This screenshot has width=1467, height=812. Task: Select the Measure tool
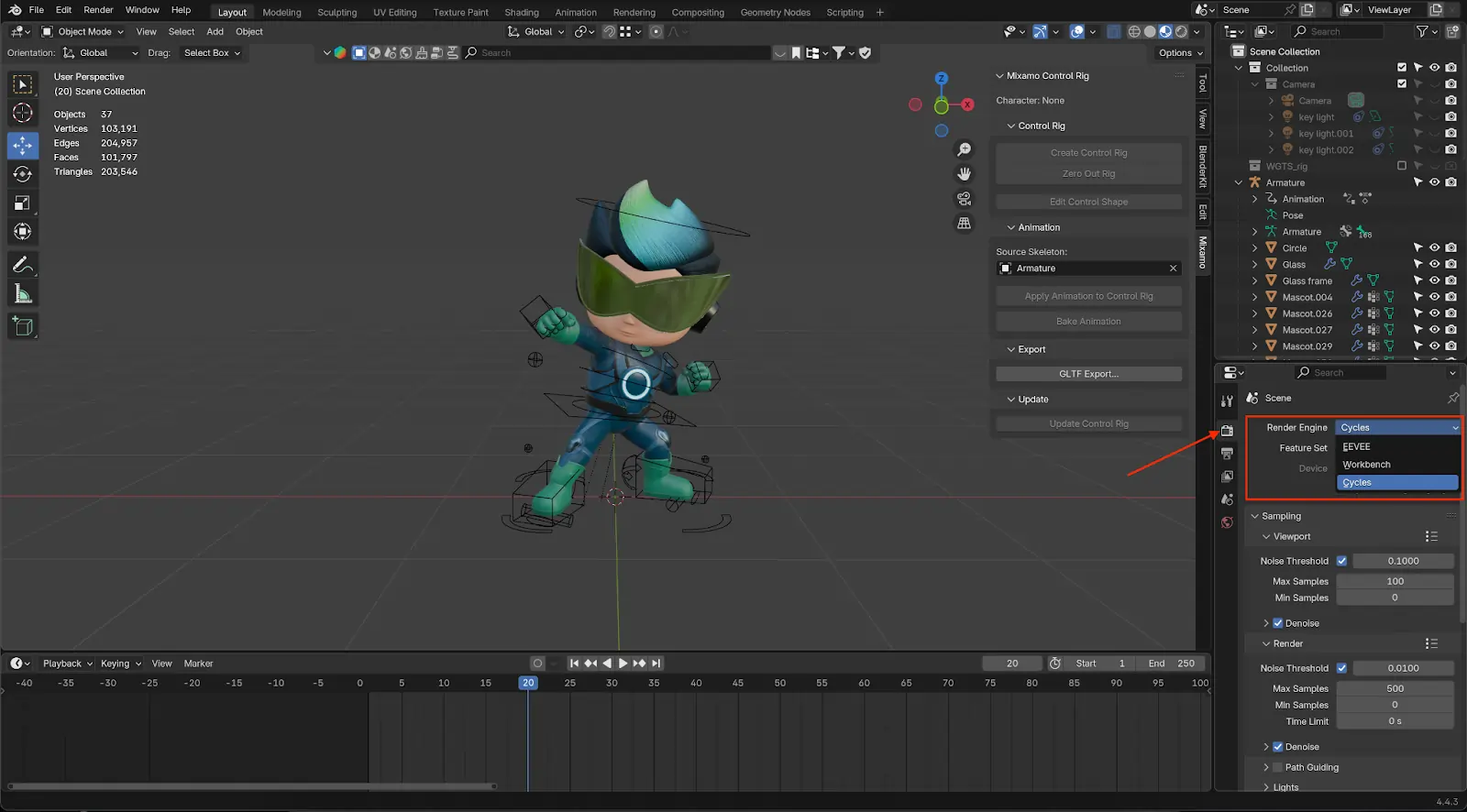[x=23, y=294]
